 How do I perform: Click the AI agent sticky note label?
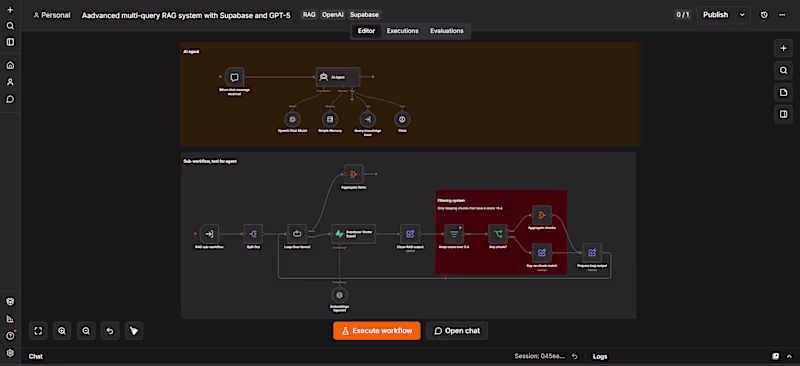tap(191, 51)
